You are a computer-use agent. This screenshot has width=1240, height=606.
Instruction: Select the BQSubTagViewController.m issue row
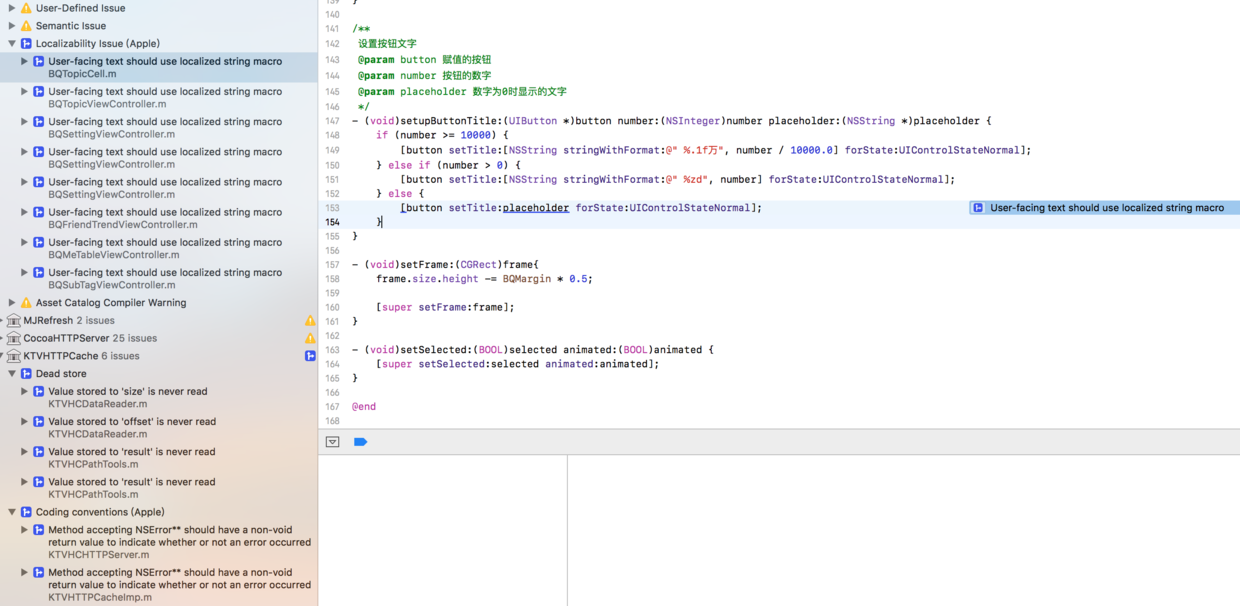coord(159,278)
